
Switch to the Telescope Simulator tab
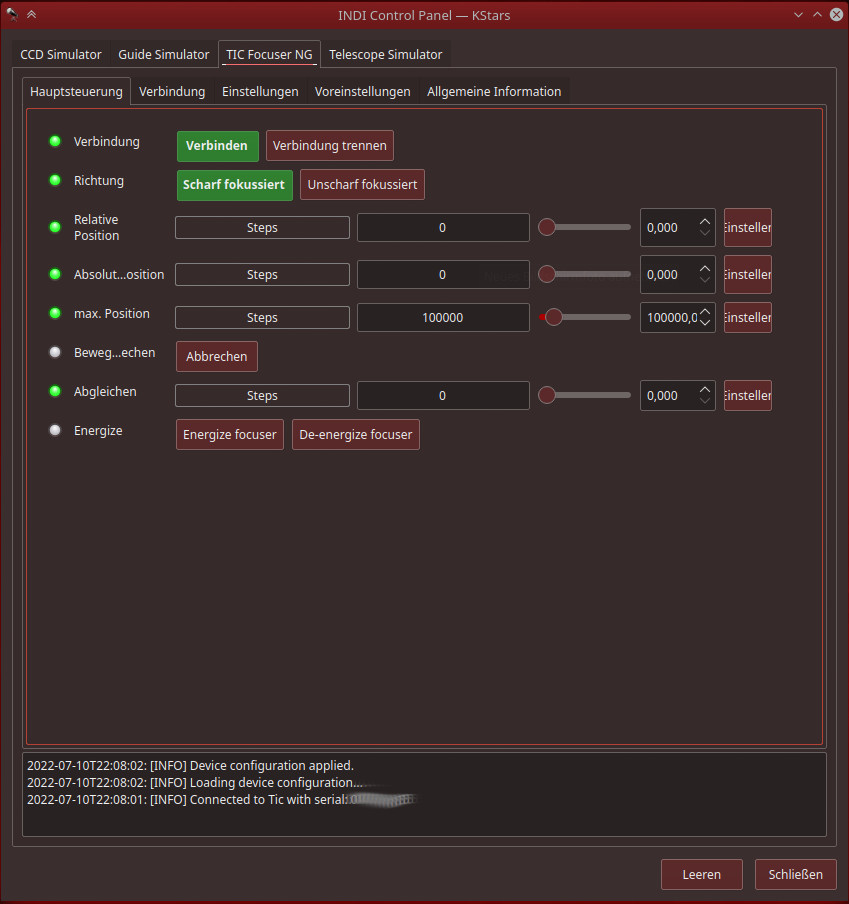(x=385, y=54)
